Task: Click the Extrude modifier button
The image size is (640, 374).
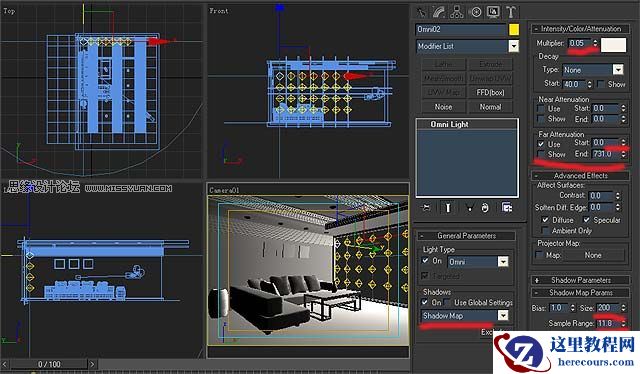Action: [x=490, y=64]
